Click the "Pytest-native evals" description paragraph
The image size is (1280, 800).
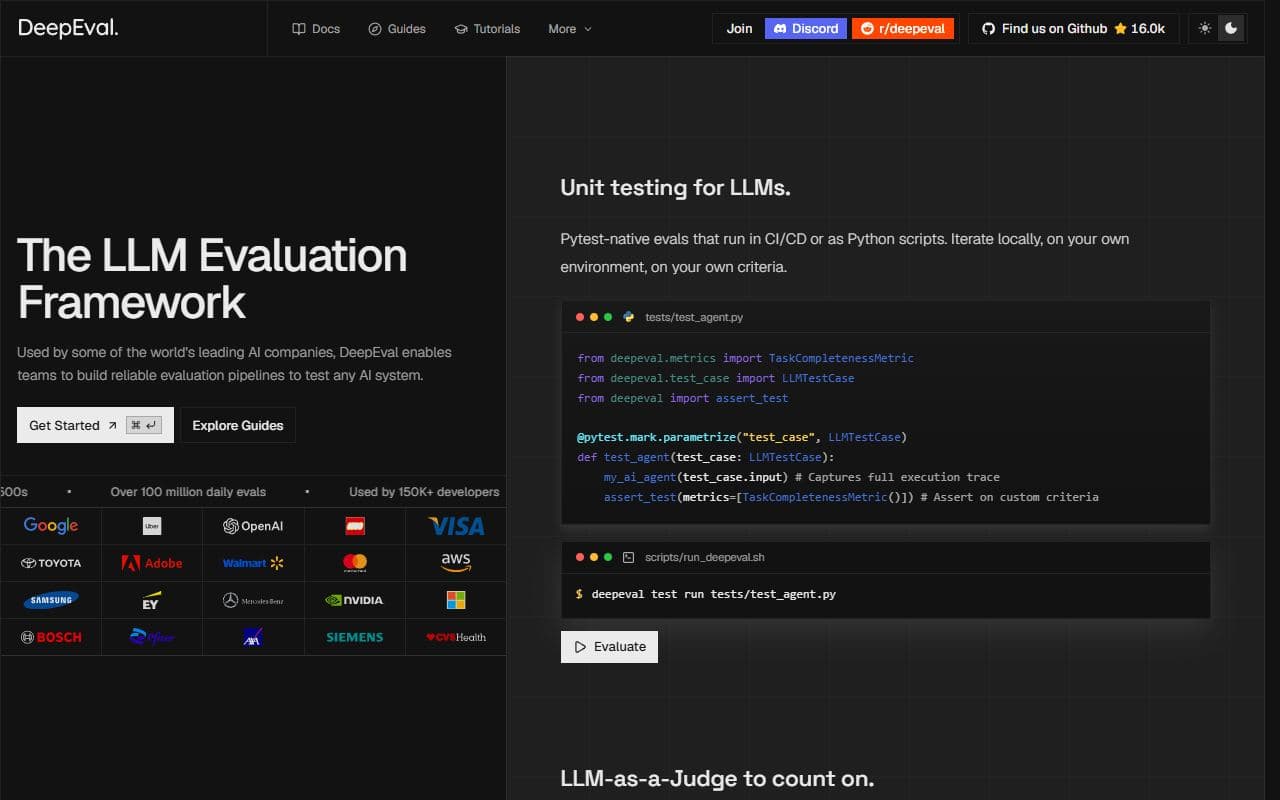tap(845, 253)
